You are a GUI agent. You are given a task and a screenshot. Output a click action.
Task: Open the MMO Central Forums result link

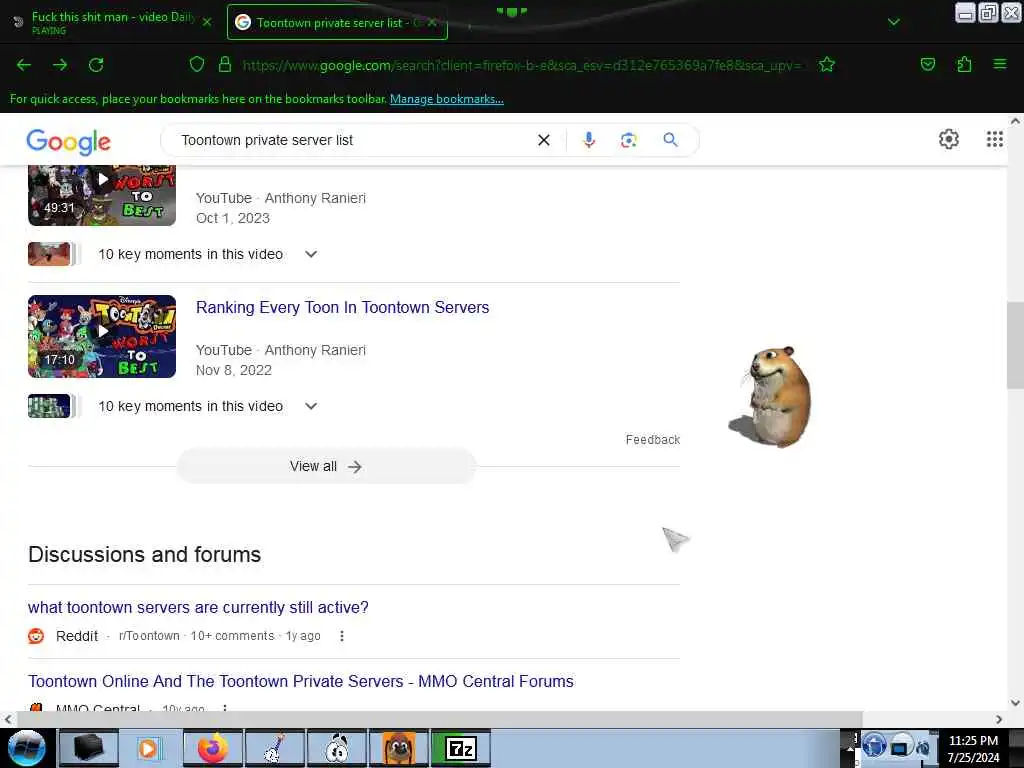(x=300, y=681)
